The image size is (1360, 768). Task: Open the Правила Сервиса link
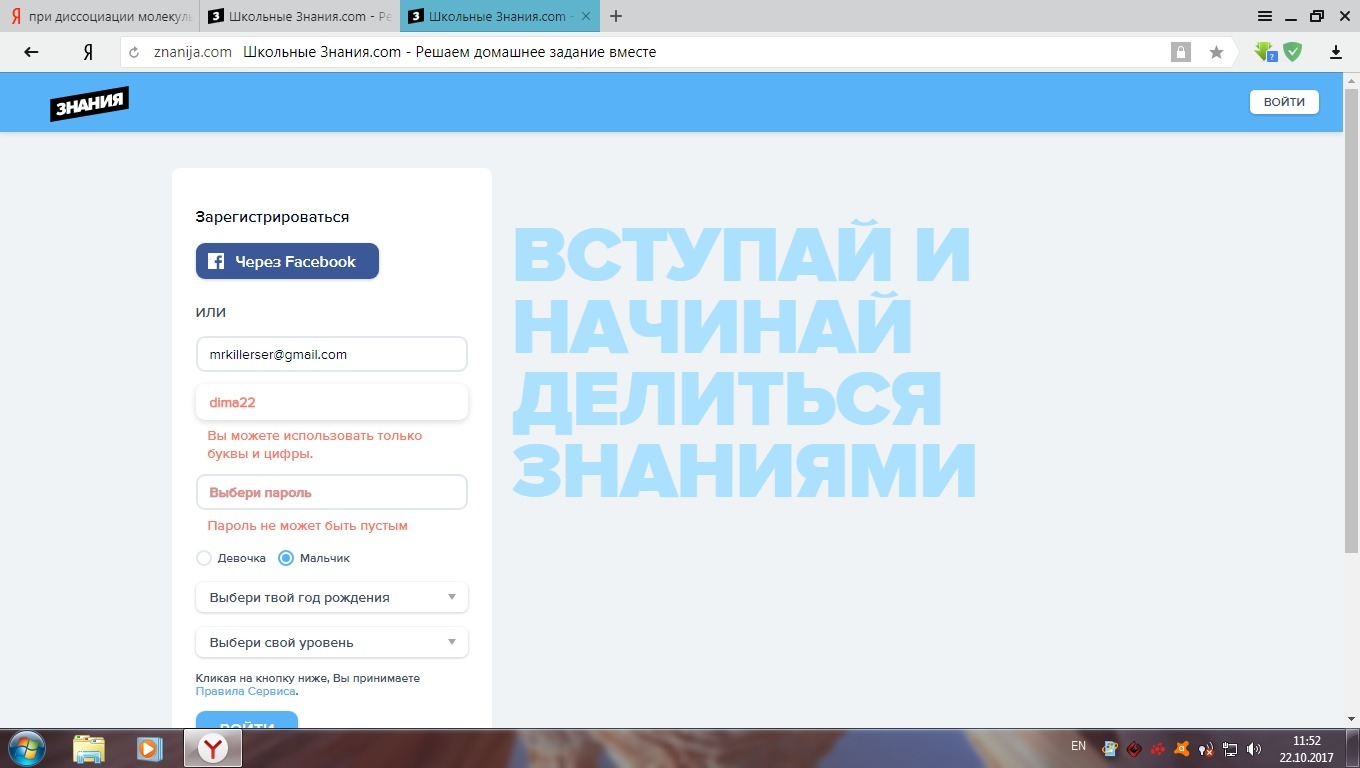pyautogui.click(x=246, y=691)
